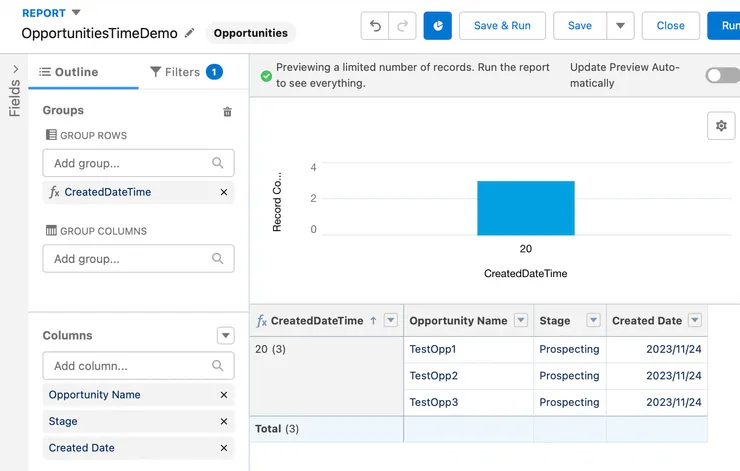Enable Update Preview Automatically toggle
The image size is (740, 471).
(721, 75)
